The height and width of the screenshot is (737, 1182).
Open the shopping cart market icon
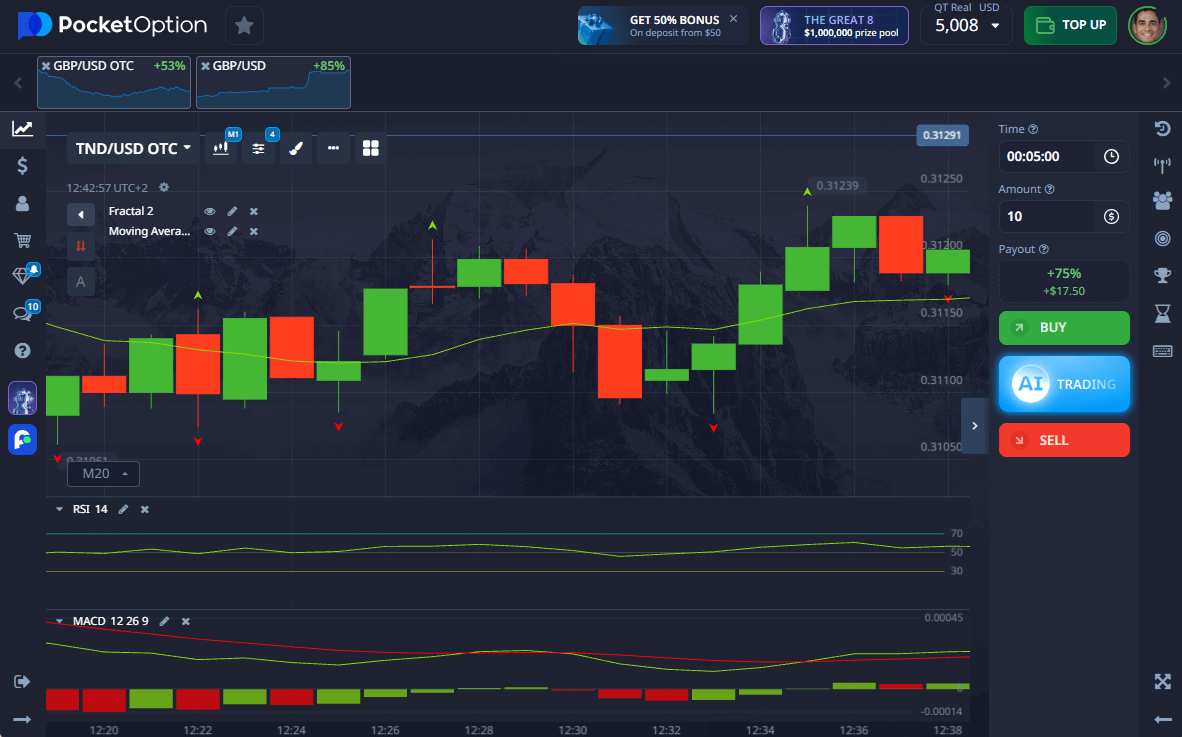(x=22, y=240)
